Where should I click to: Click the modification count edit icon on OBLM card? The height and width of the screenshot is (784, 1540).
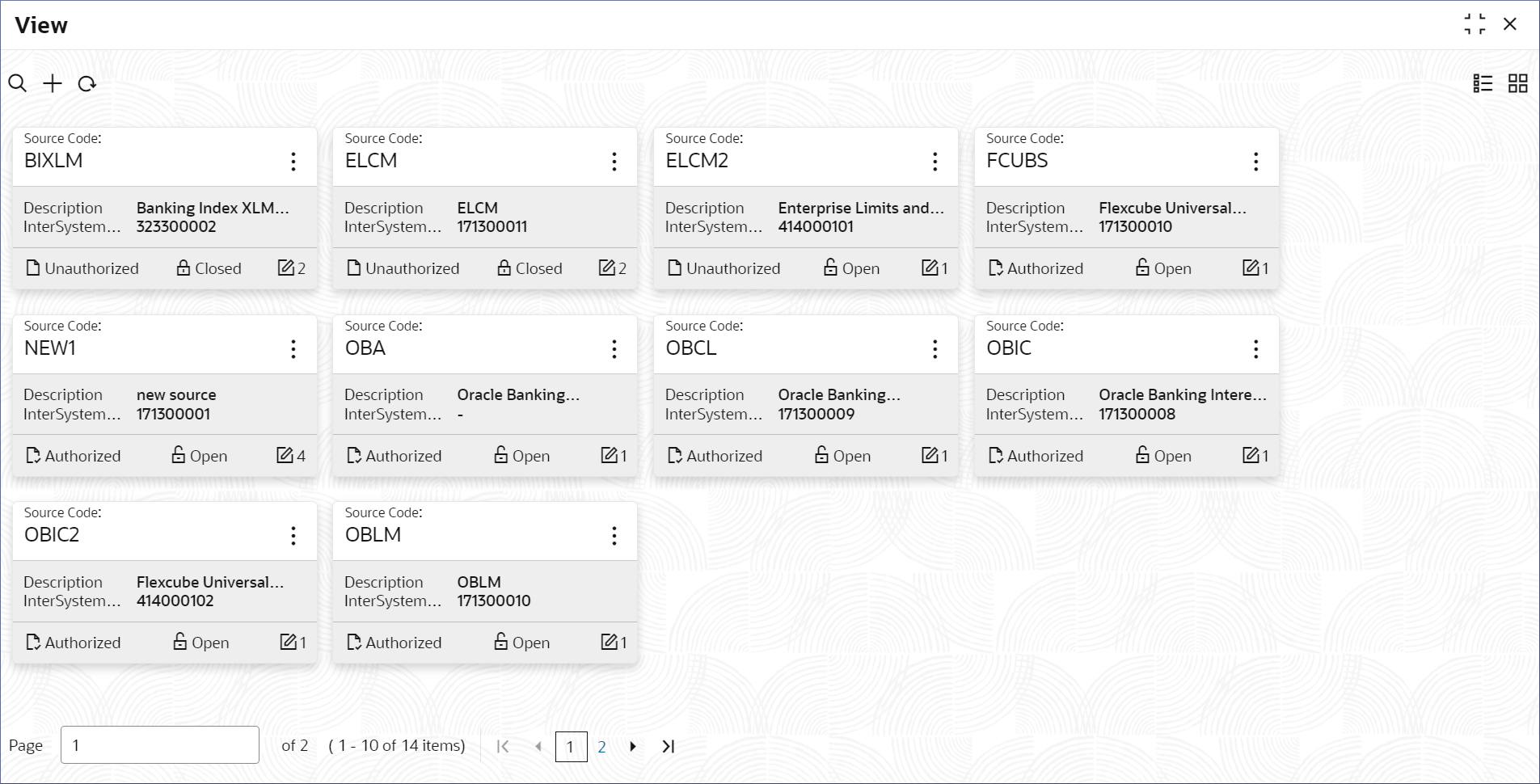(x=610, y=642)
